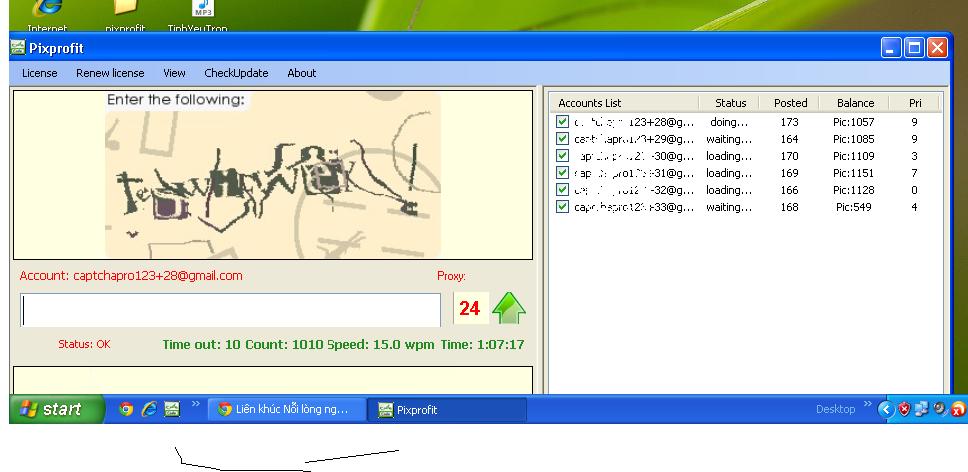Image resolution: width=968 pixels, height=472 pixels.
Task: Focus the captcha answer text field
Action: pyautogui.click(x=231, y=310)
